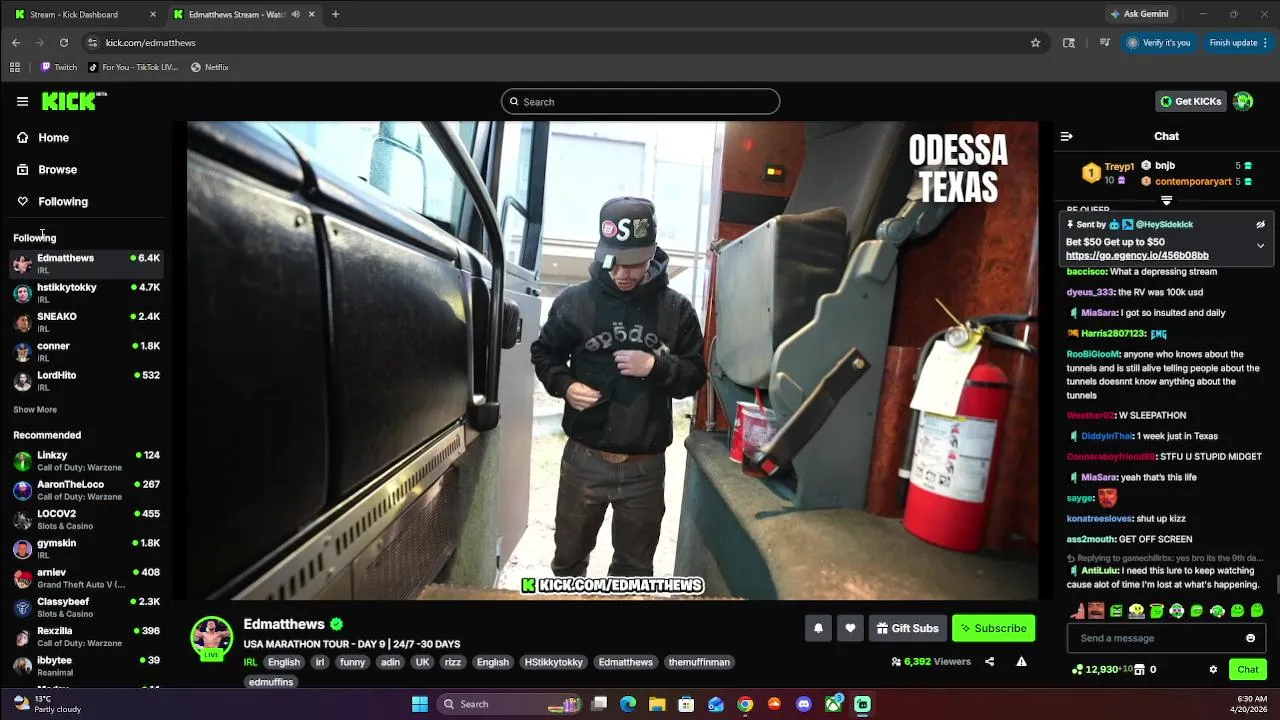
Task: Bookmark this page with the star
Action: [1035, 42]
